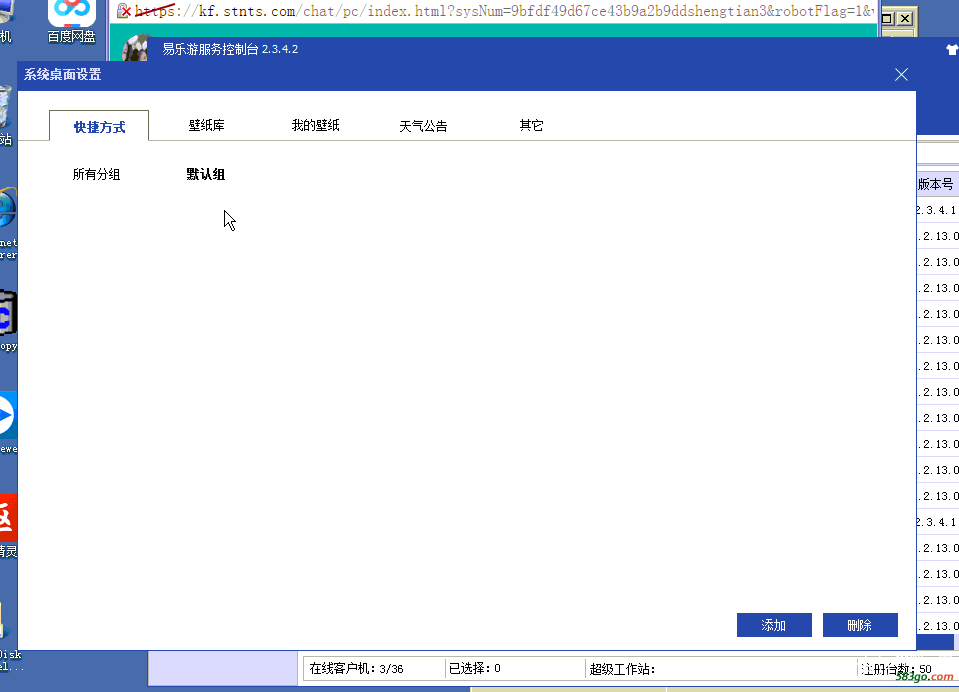
Task: Click the red 精灵 desktop icon
Action: 6,520
